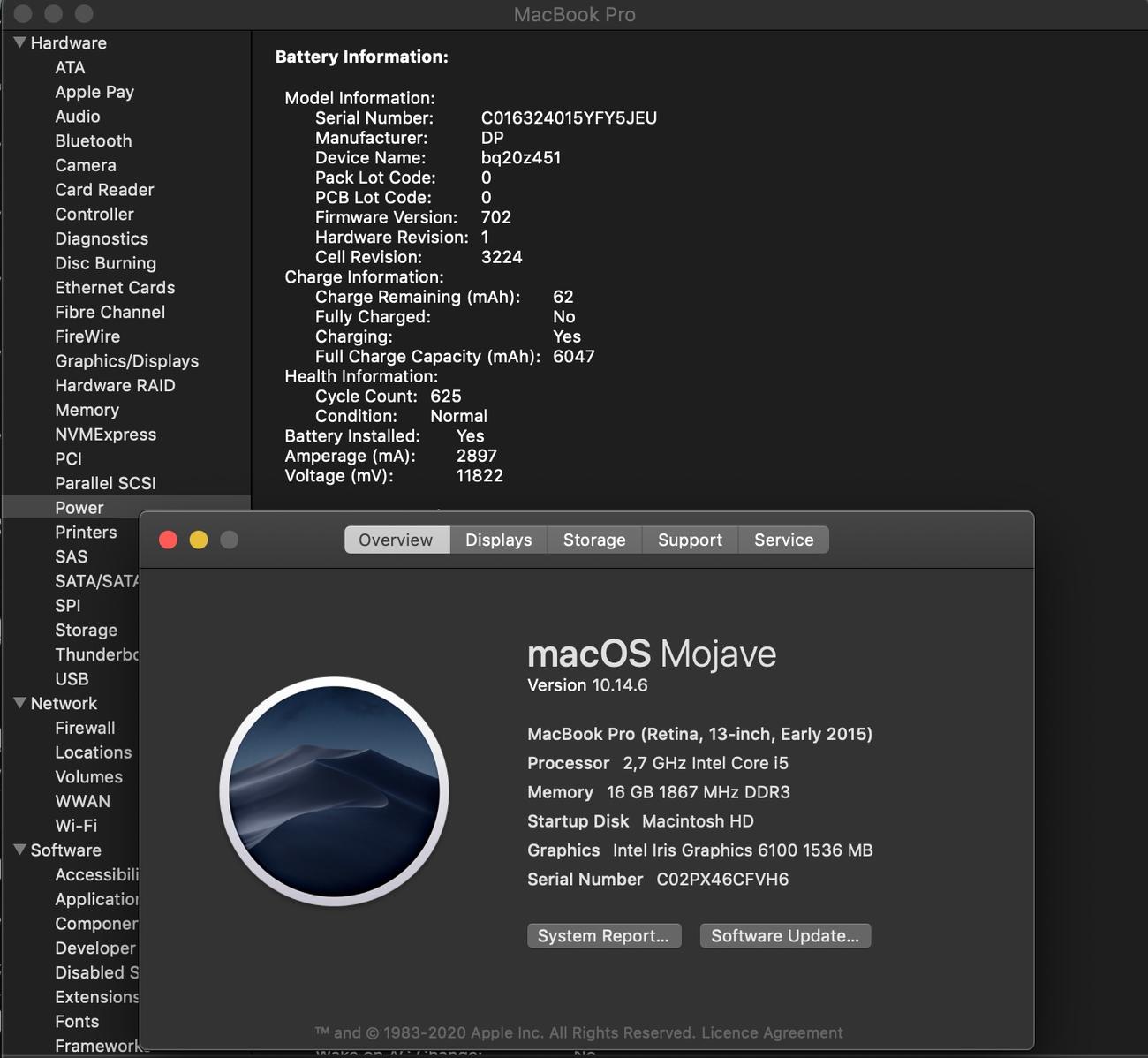Go to the Service tab
1148x1058 pixels.
click(x=783, y=540)
